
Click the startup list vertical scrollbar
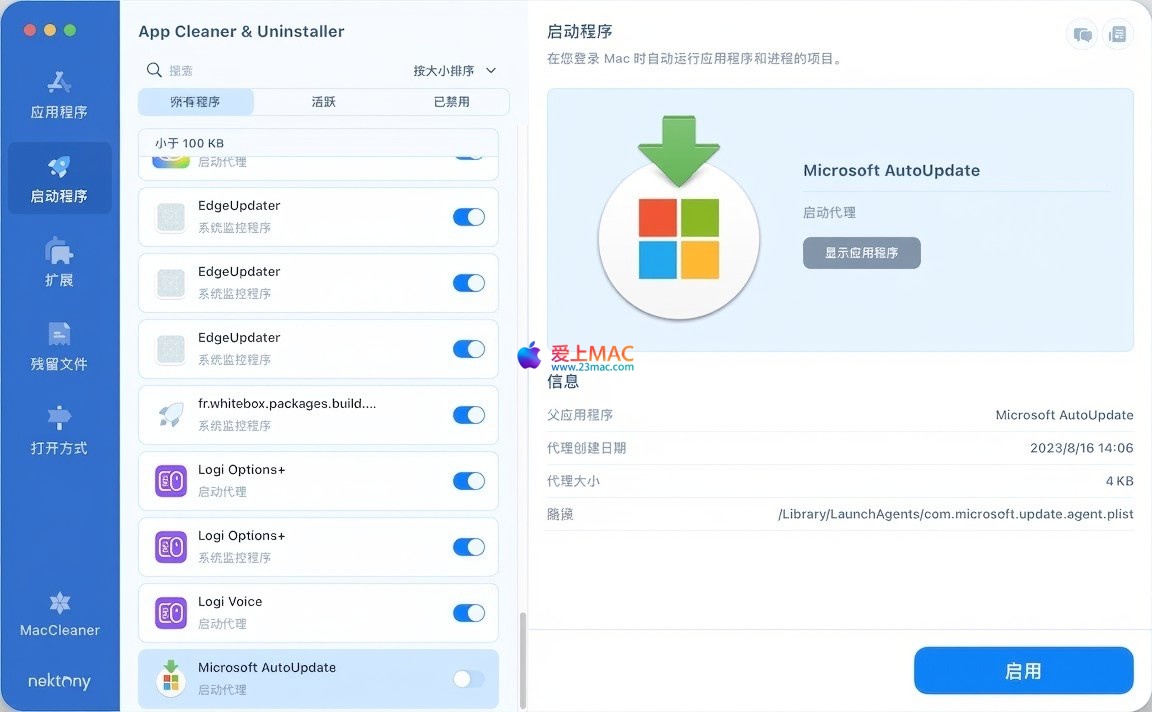521,660
